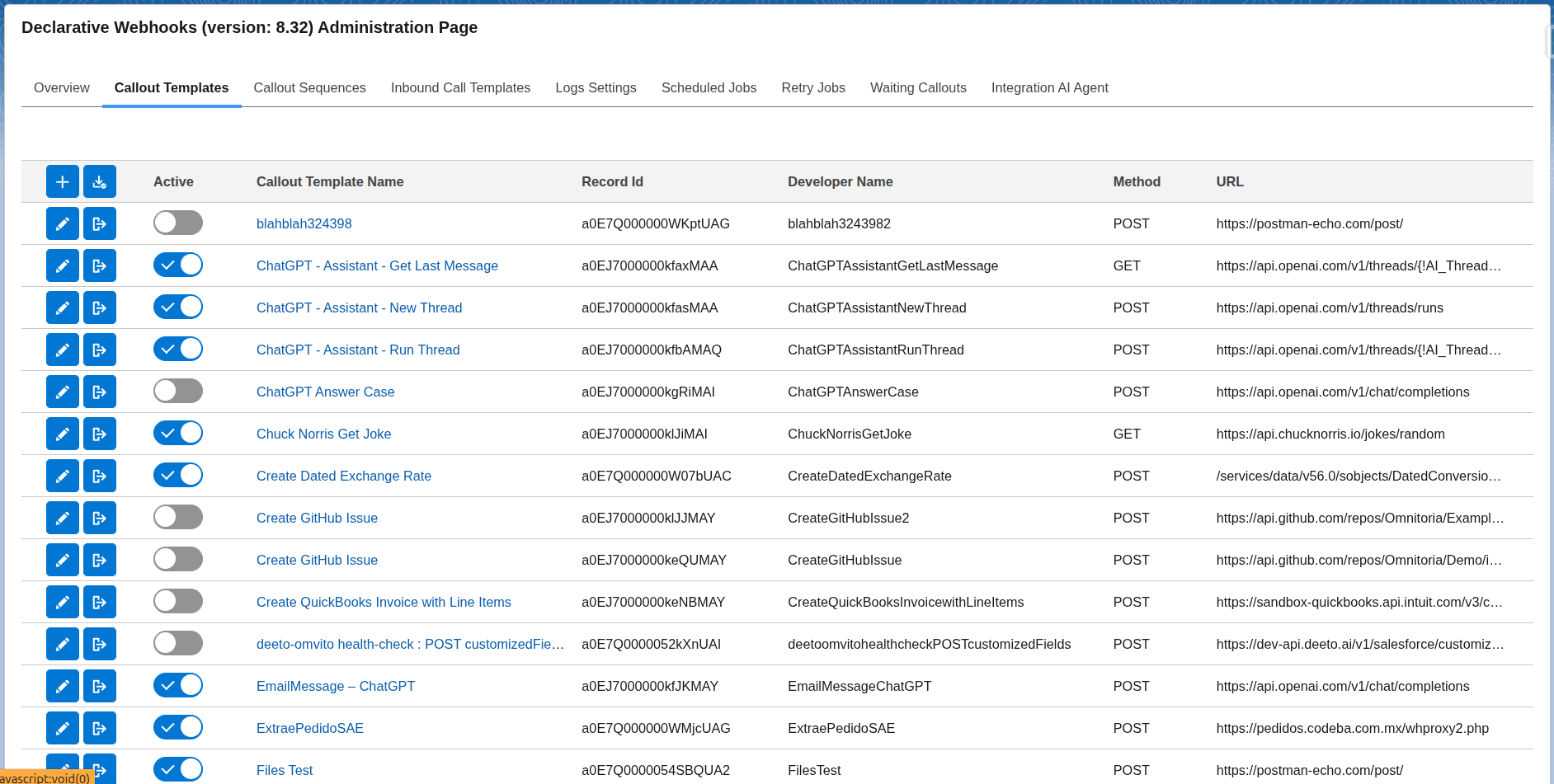This screenshot has width=1554, height=784.
Task: Switch to the Callout Sequences tab
Action: point(309,87)
